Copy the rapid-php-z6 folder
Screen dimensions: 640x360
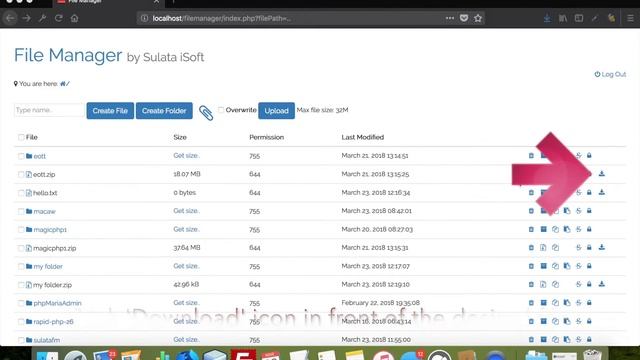point(555,321)
